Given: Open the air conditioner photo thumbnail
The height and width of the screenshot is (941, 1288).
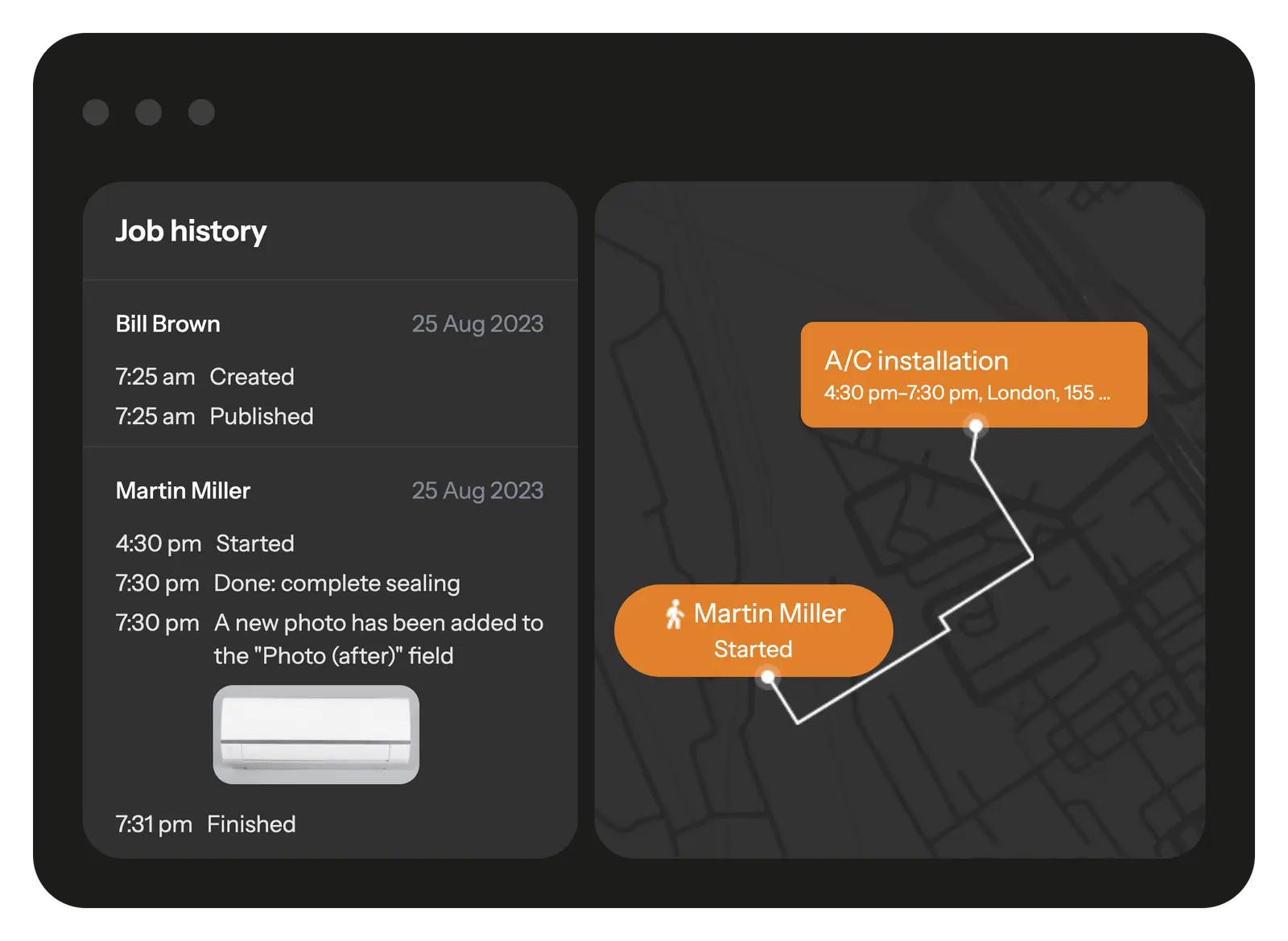Looking at the screenshot, I should click(x=316, y=734).
